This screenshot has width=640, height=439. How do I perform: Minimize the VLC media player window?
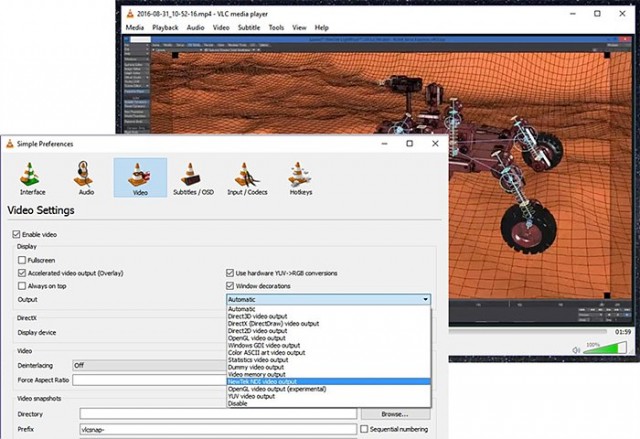(x=573, y=14)
